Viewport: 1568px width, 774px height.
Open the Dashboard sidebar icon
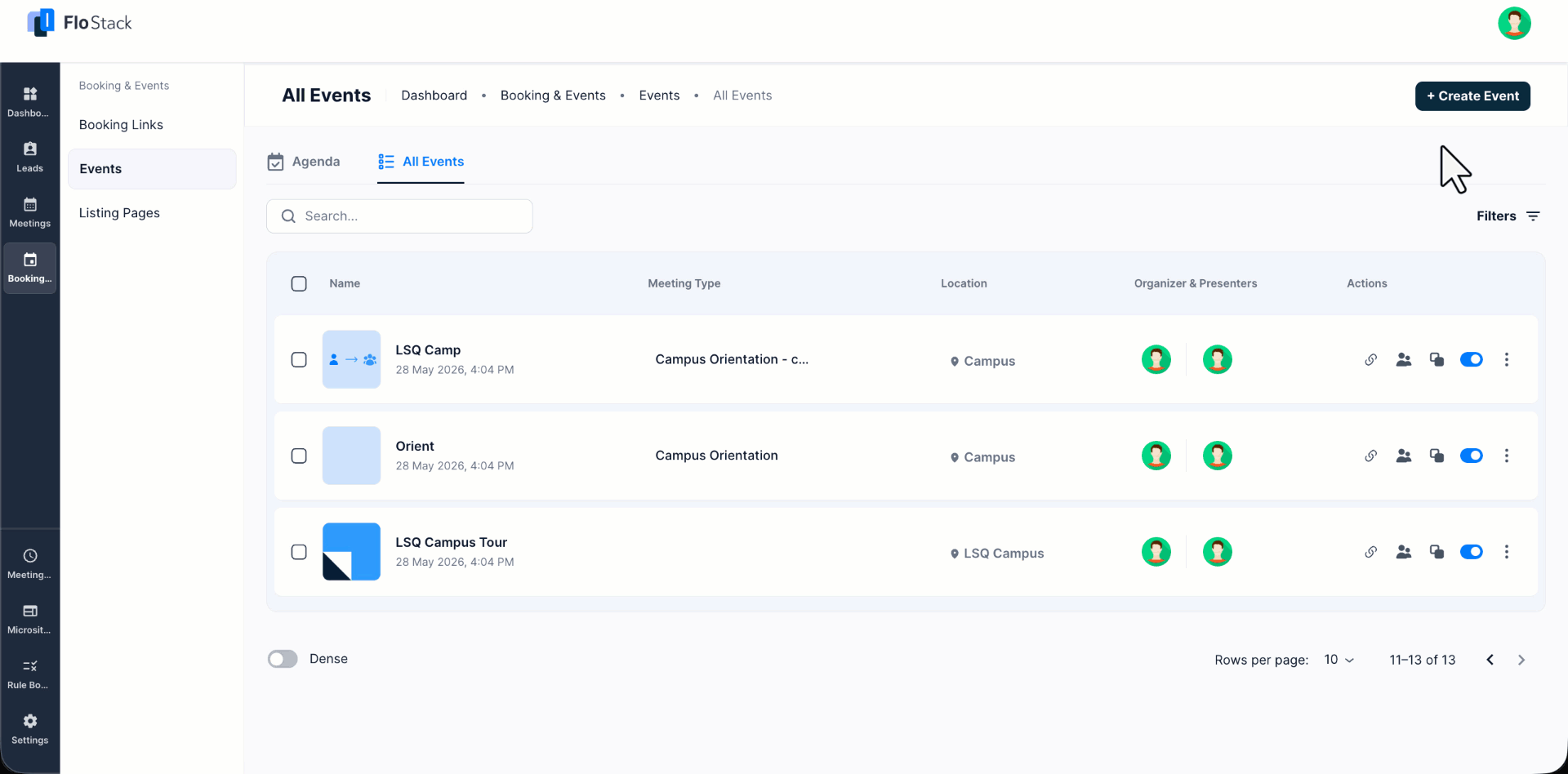(x=30, y=101)
